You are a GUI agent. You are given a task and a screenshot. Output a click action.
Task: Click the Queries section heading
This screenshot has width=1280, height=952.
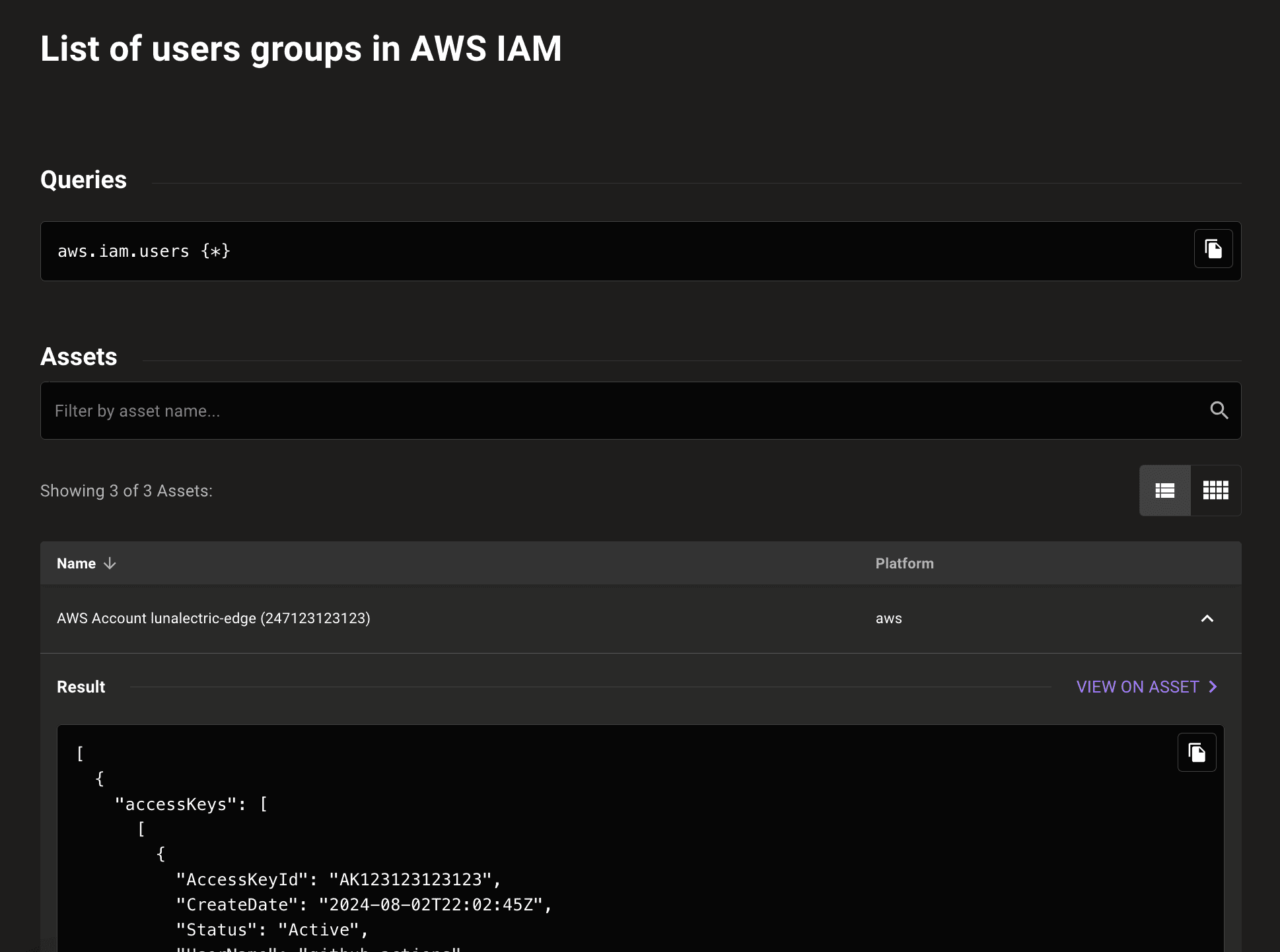pyautogui.click(x=83, y=180)
